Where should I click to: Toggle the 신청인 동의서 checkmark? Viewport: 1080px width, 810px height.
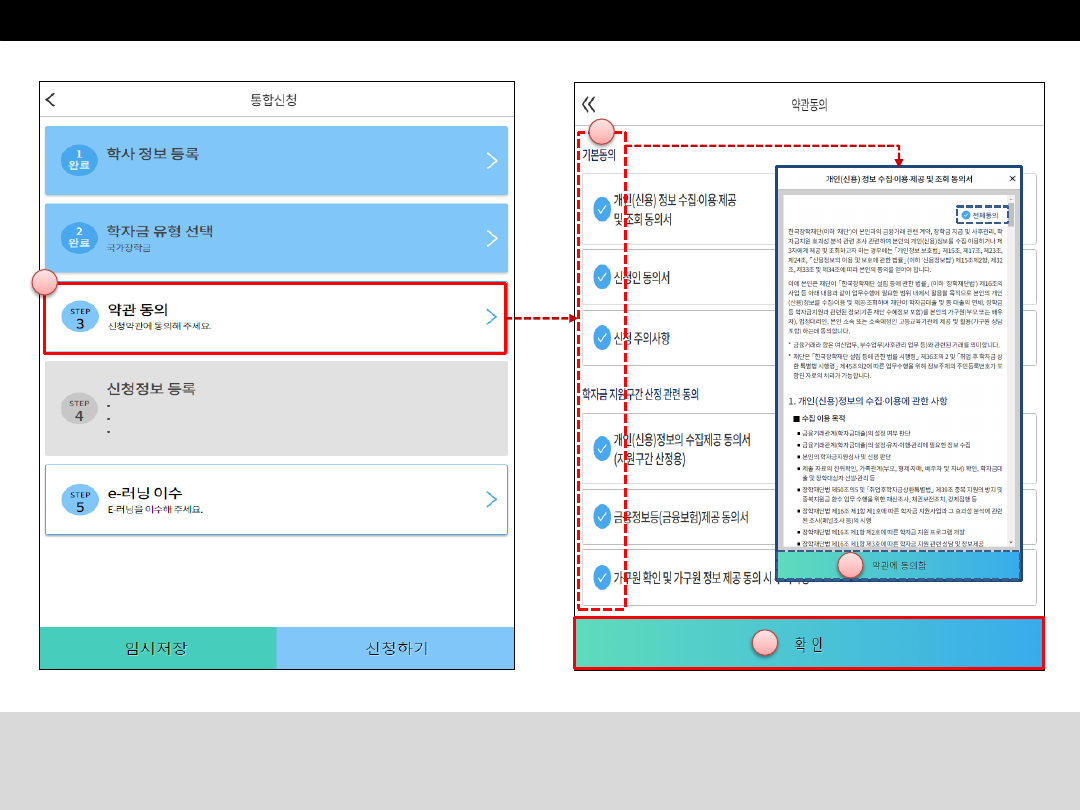(602, 276)
